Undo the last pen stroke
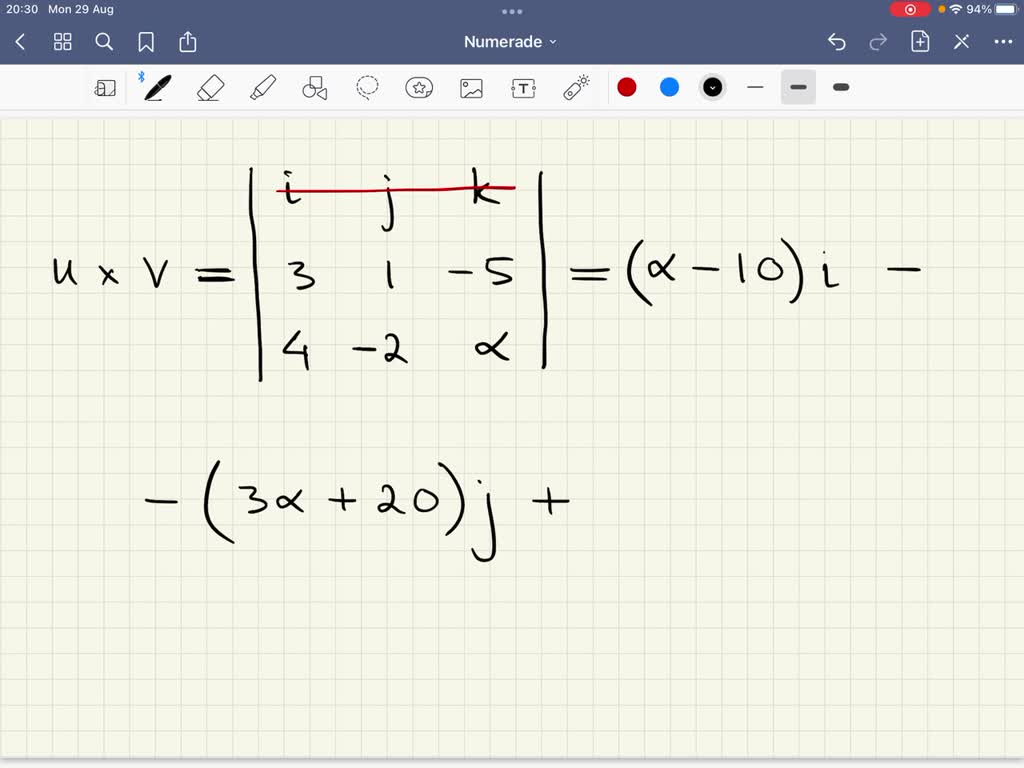 [x=837, y=41]
